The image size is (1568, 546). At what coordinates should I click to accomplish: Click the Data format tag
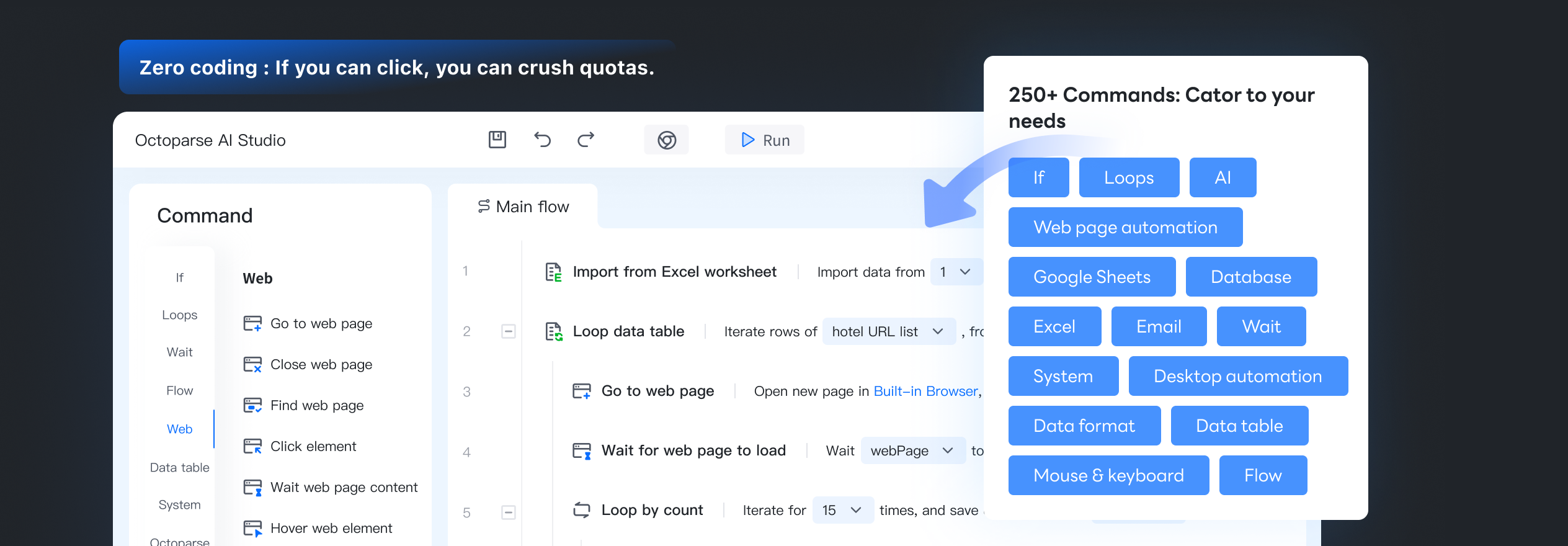point(1085,426)
